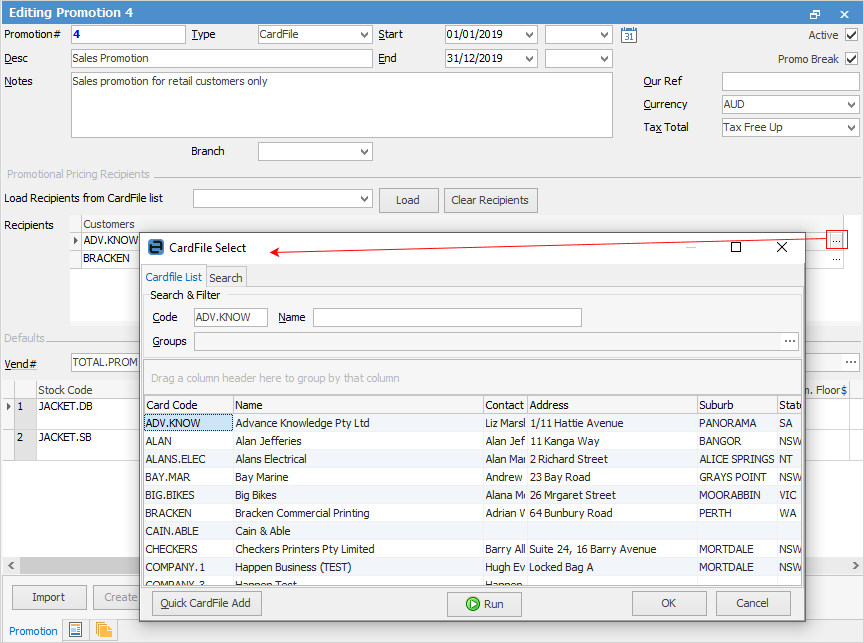The image size is (864, 643).
Task: Restore down the Editing Promotion window
Action: coord(816,14)
